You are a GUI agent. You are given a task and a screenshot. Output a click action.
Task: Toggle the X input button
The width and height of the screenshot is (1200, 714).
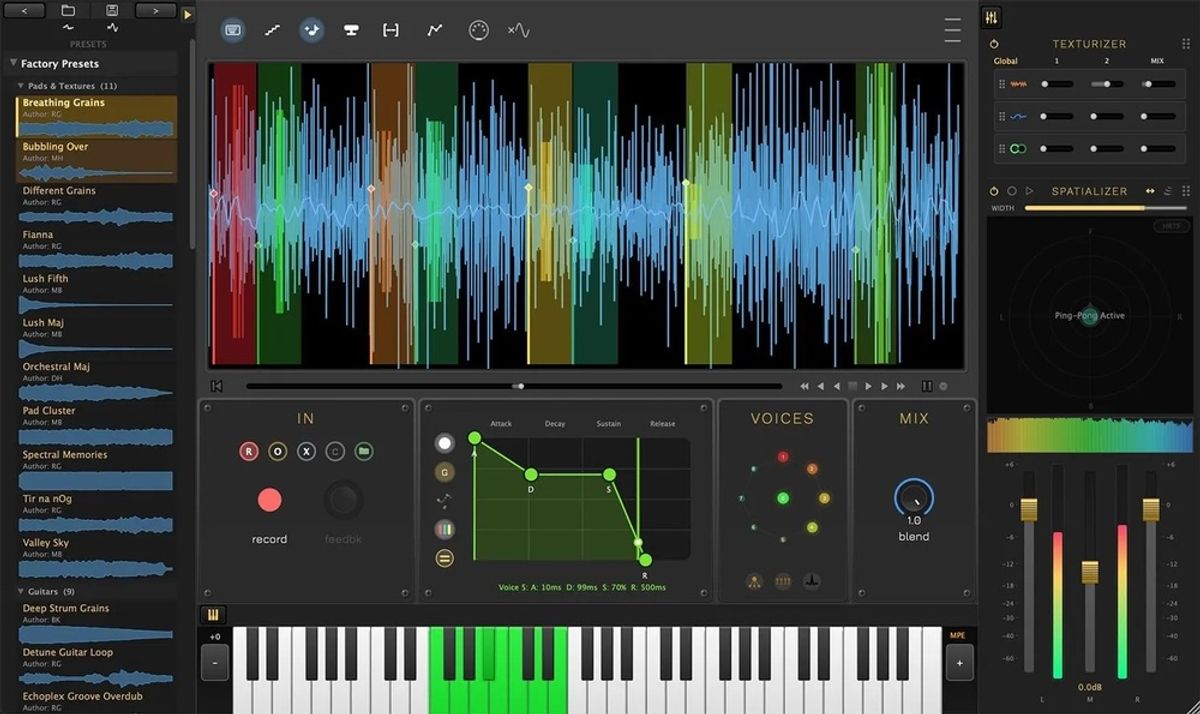coord(307,452)
